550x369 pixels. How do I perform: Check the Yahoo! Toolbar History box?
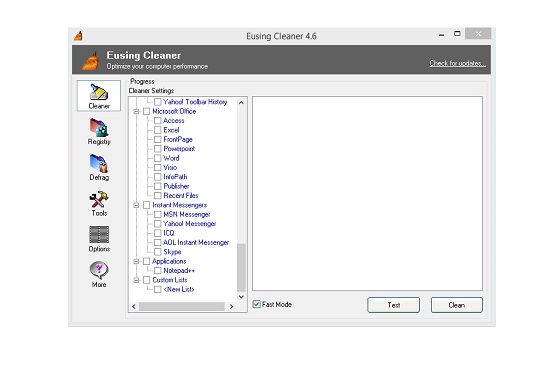click(x=158, y=102)
